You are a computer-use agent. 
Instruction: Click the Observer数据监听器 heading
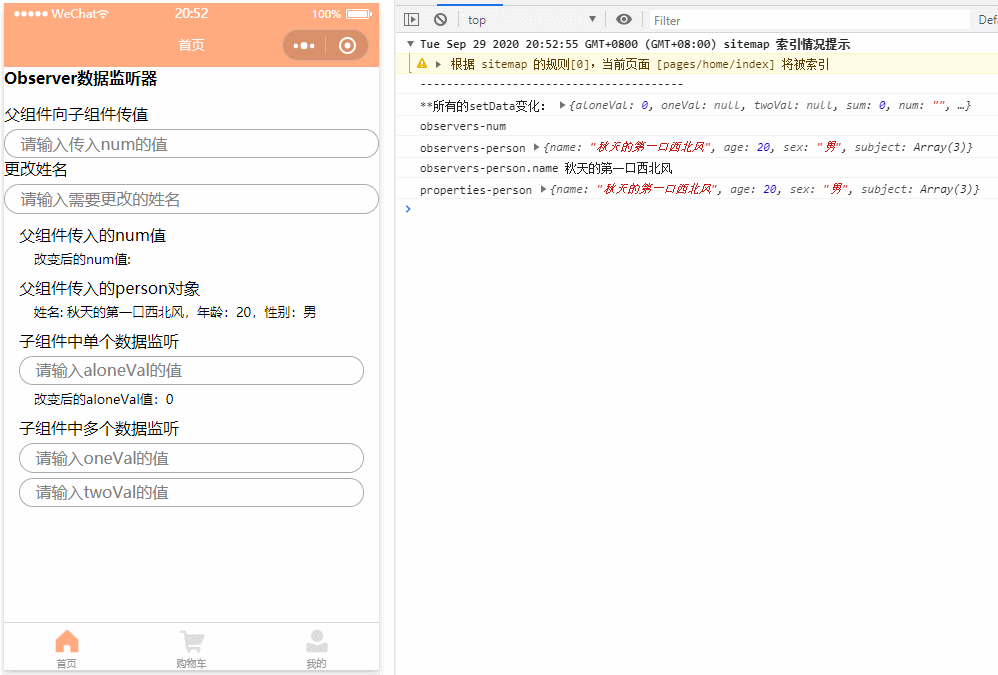click(81, 79)
